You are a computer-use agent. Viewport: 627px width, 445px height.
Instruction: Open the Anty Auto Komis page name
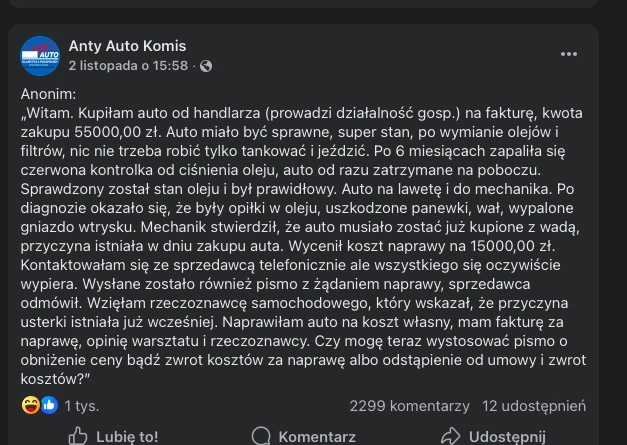pyautogui.click(x=127, y=46)
